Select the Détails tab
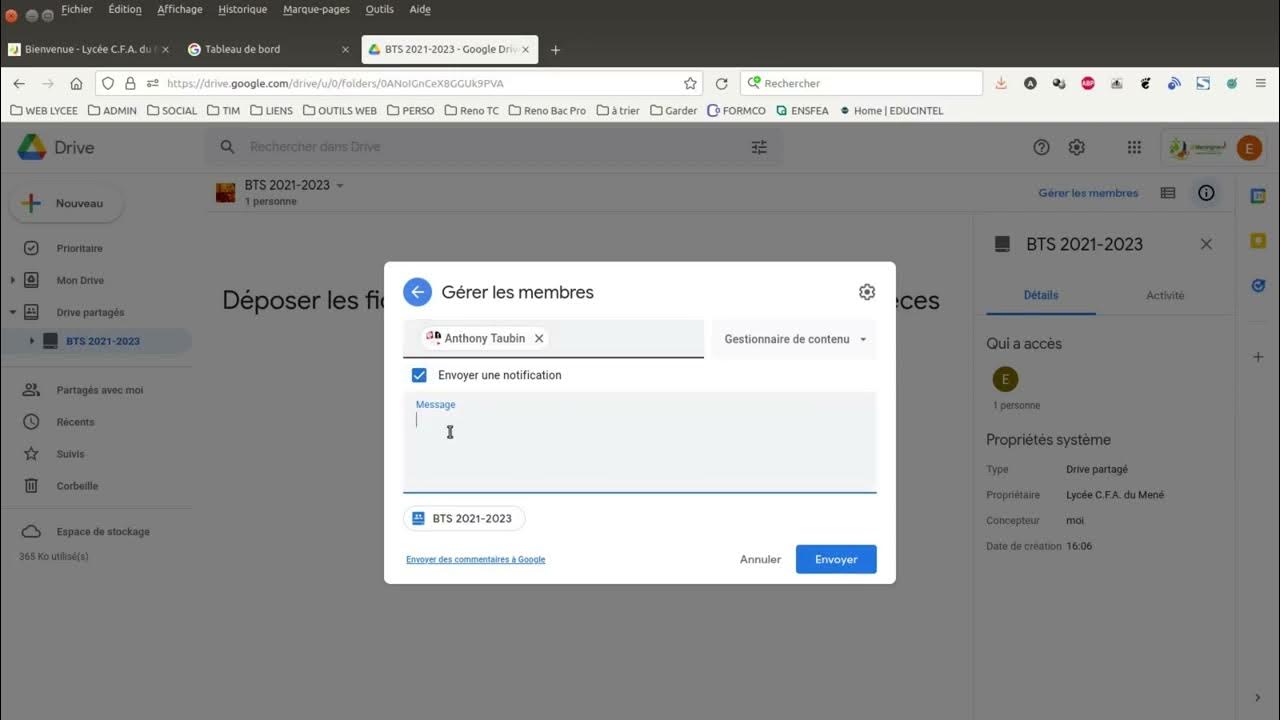This screenshot has width=1280, height=720. pos(1041,295)
